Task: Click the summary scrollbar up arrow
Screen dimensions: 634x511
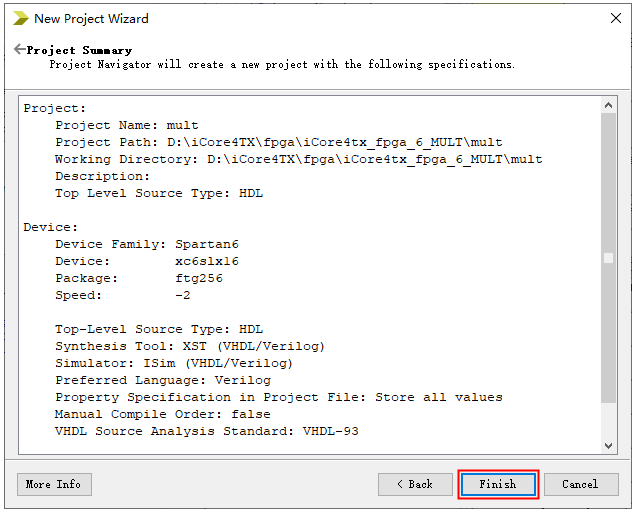Action: [608, 104]
